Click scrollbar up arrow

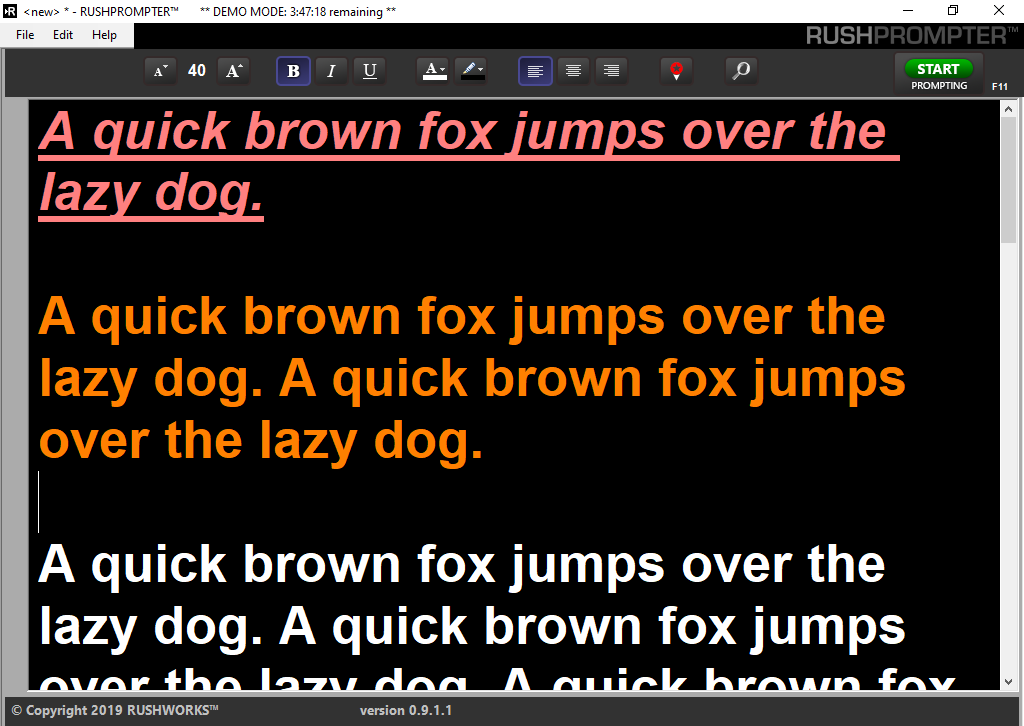click(x=1008, y=108)
